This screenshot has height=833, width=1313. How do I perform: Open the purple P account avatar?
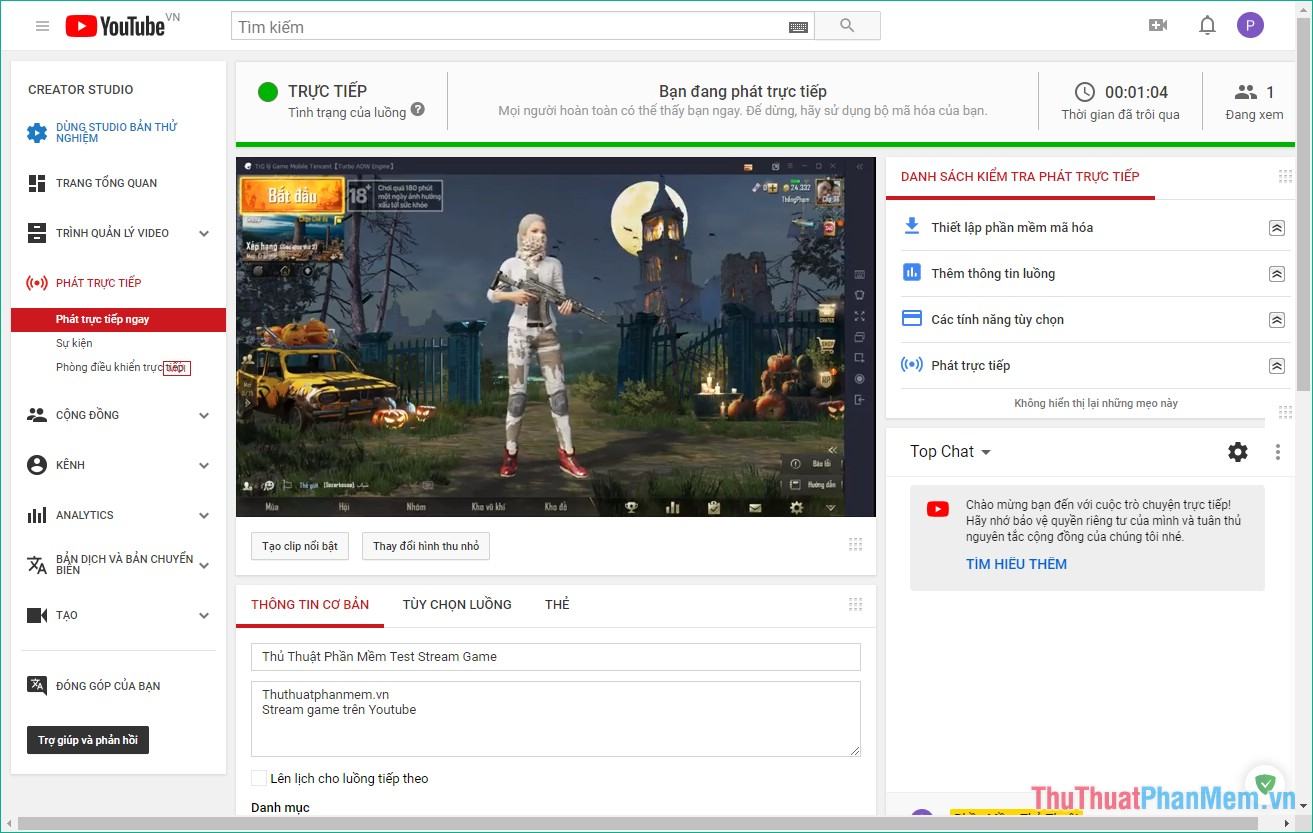point(1250,25)
